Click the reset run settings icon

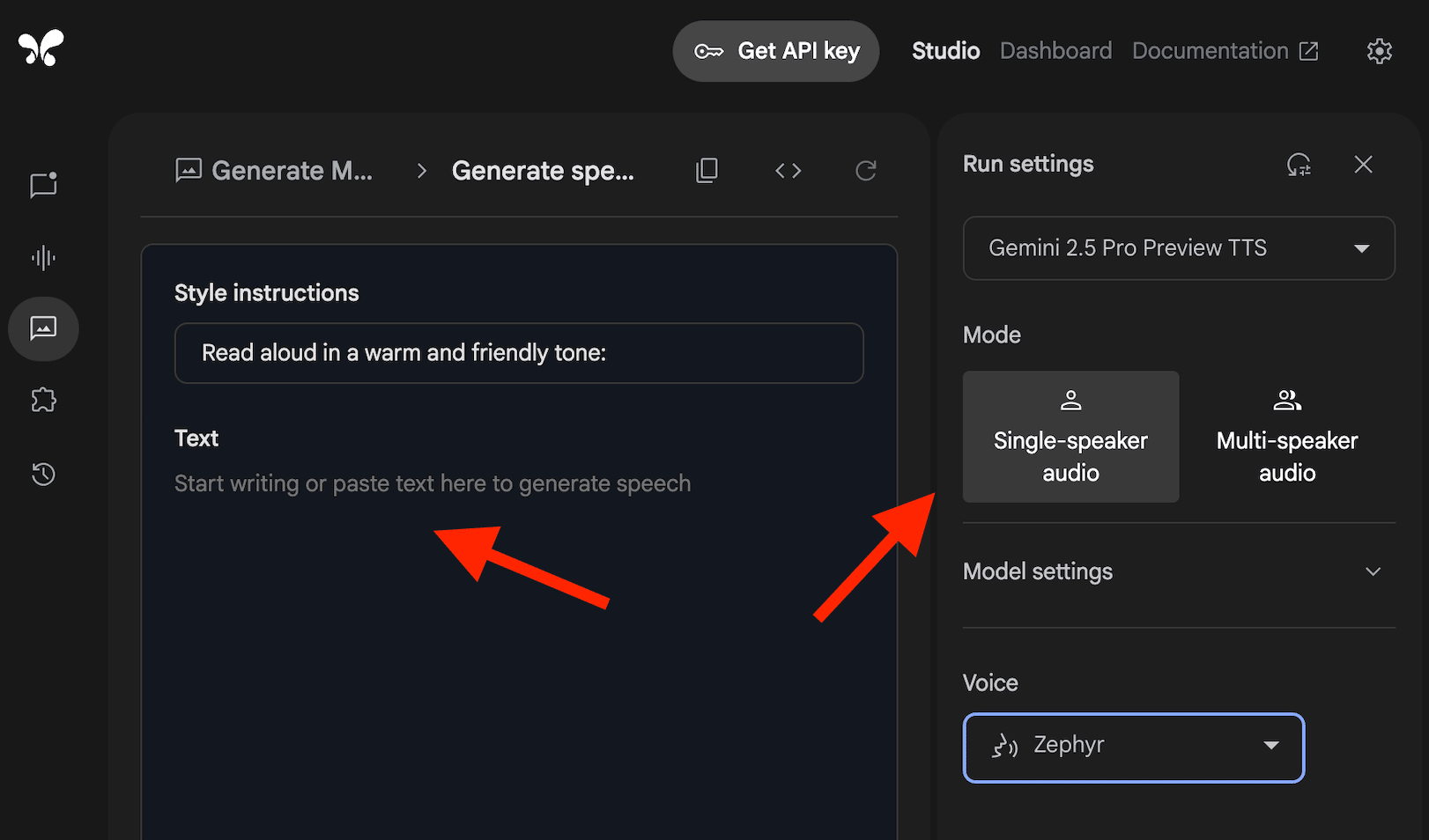pyautogui.click(x=1299, y=164)
